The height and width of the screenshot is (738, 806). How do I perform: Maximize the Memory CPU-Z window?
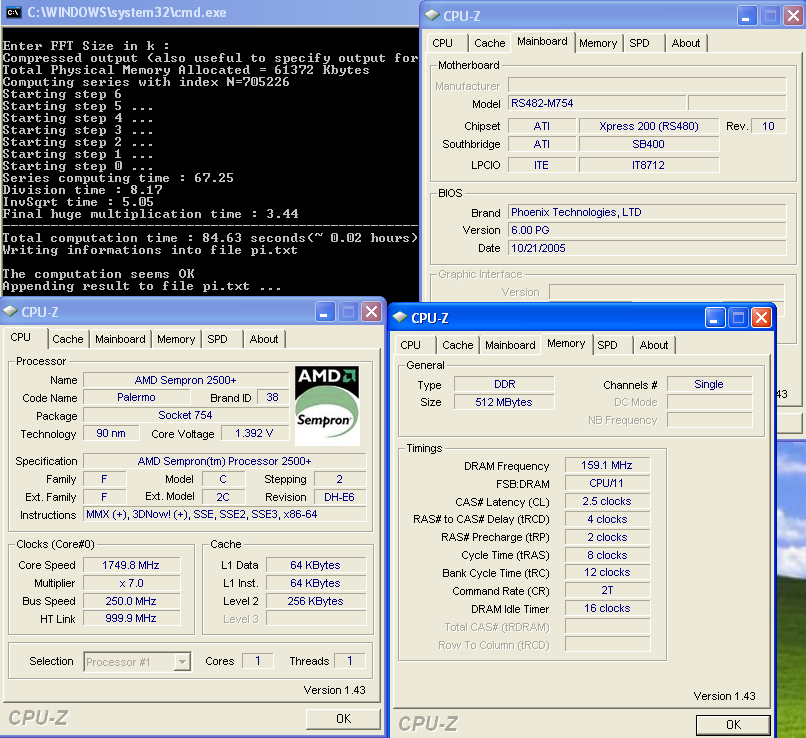738,318
